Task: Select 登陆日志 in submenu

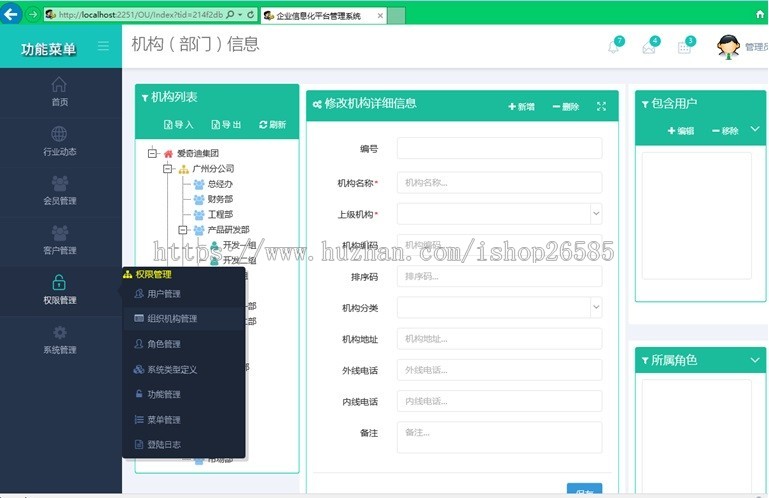Action: (164, 445)
